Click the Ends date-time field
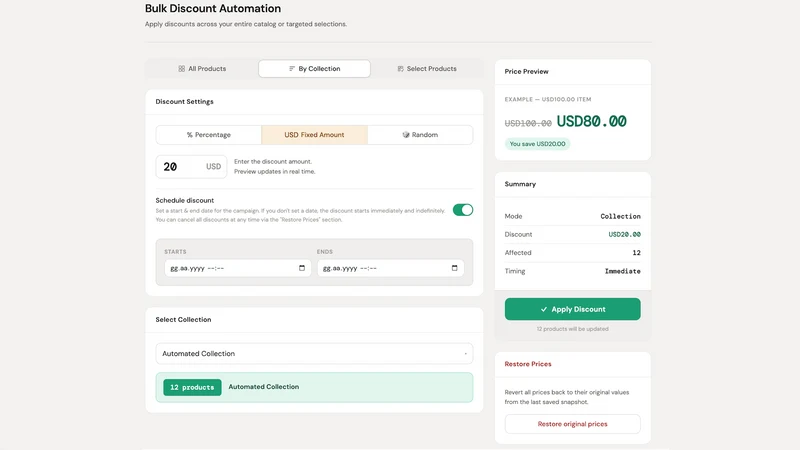Viewport: 800px width, 450px height. coord(390,268)
